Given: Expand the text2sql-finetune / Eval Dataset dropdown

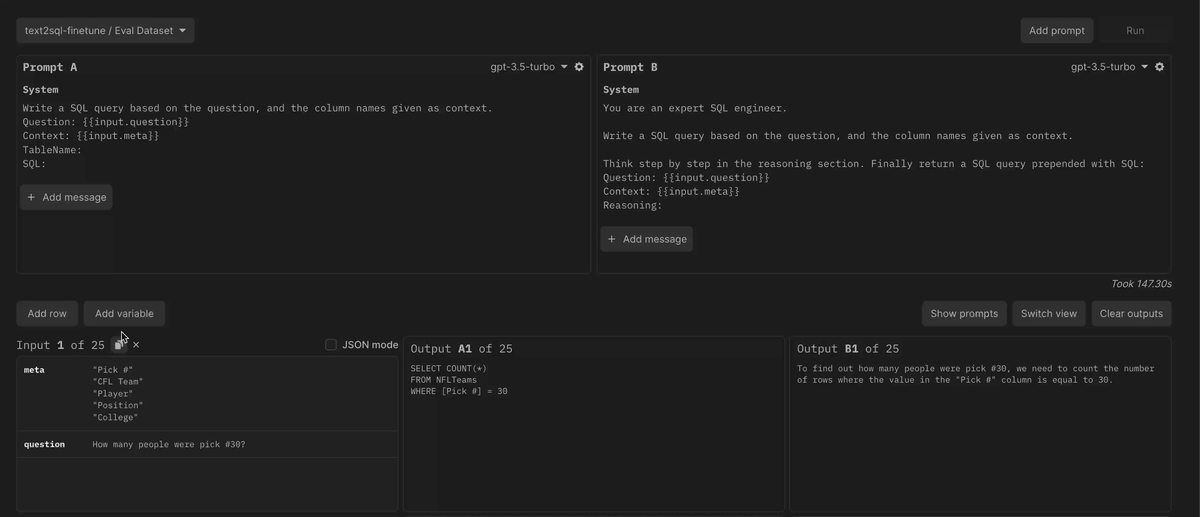Looking at the screenshot, I should 105,31.
